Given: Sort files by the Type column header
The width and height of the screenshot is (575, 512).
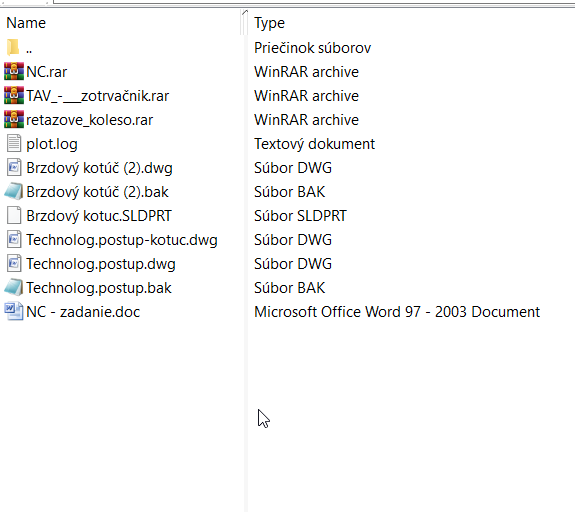Looking at the screenshot, I should (x=269, y=23).
